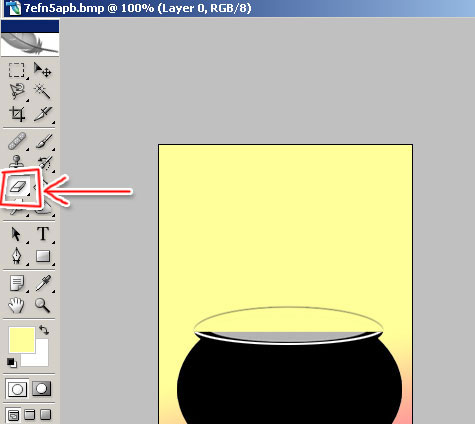Pick the Magic Wand tool
This screenshot has width=475, height=424.
[42, 91]
